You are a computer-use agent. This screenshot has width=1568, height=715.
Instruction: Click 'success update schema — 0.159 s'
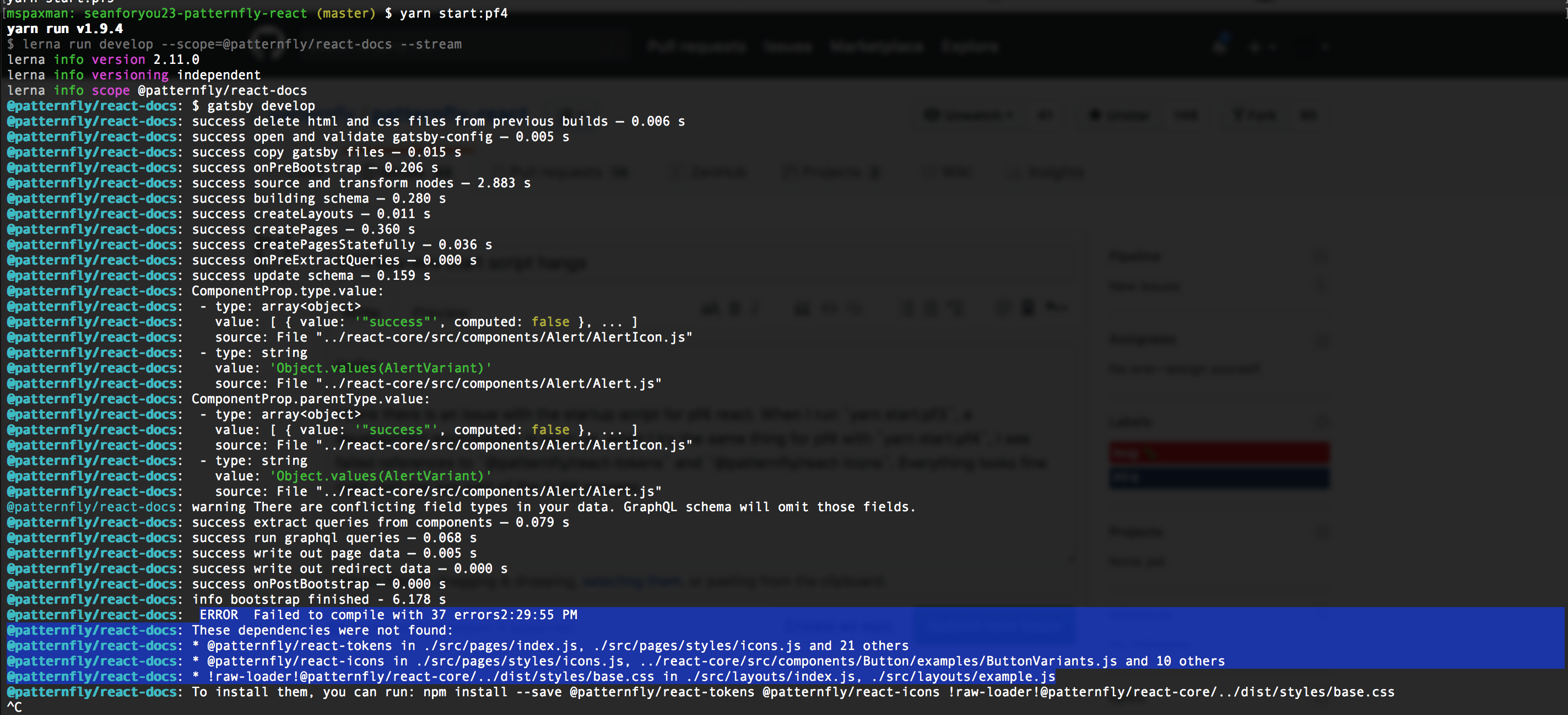pyautogui.click(x=219, y=275)
